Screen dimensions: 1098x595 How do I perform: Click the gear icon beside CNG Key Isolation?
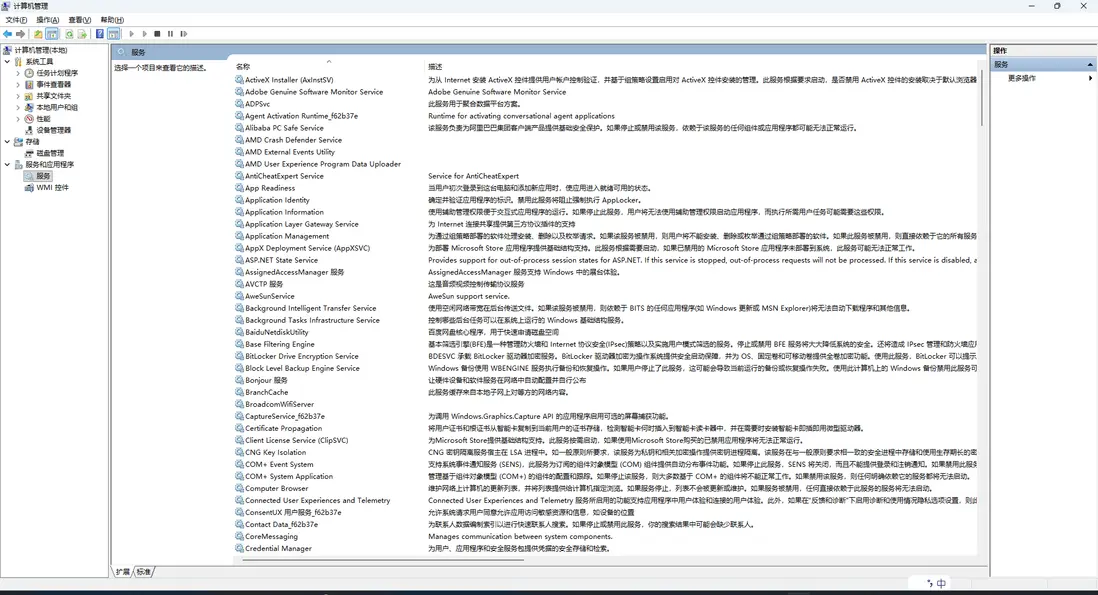[x=239, y=452]
